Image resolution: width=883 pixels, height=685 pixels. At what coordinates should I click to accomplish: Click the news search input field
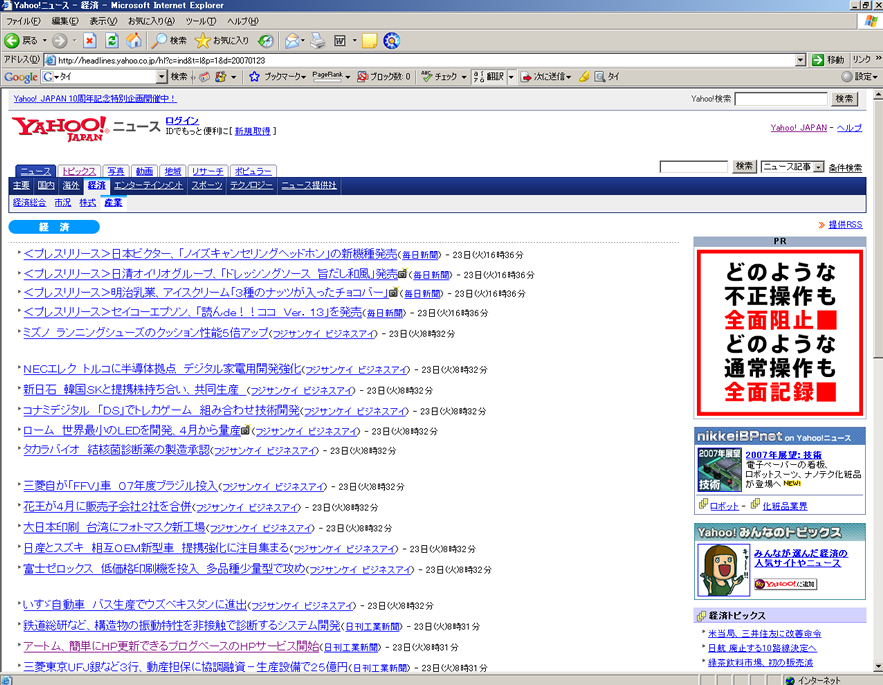pyautogui.click(x=694, y=167)
